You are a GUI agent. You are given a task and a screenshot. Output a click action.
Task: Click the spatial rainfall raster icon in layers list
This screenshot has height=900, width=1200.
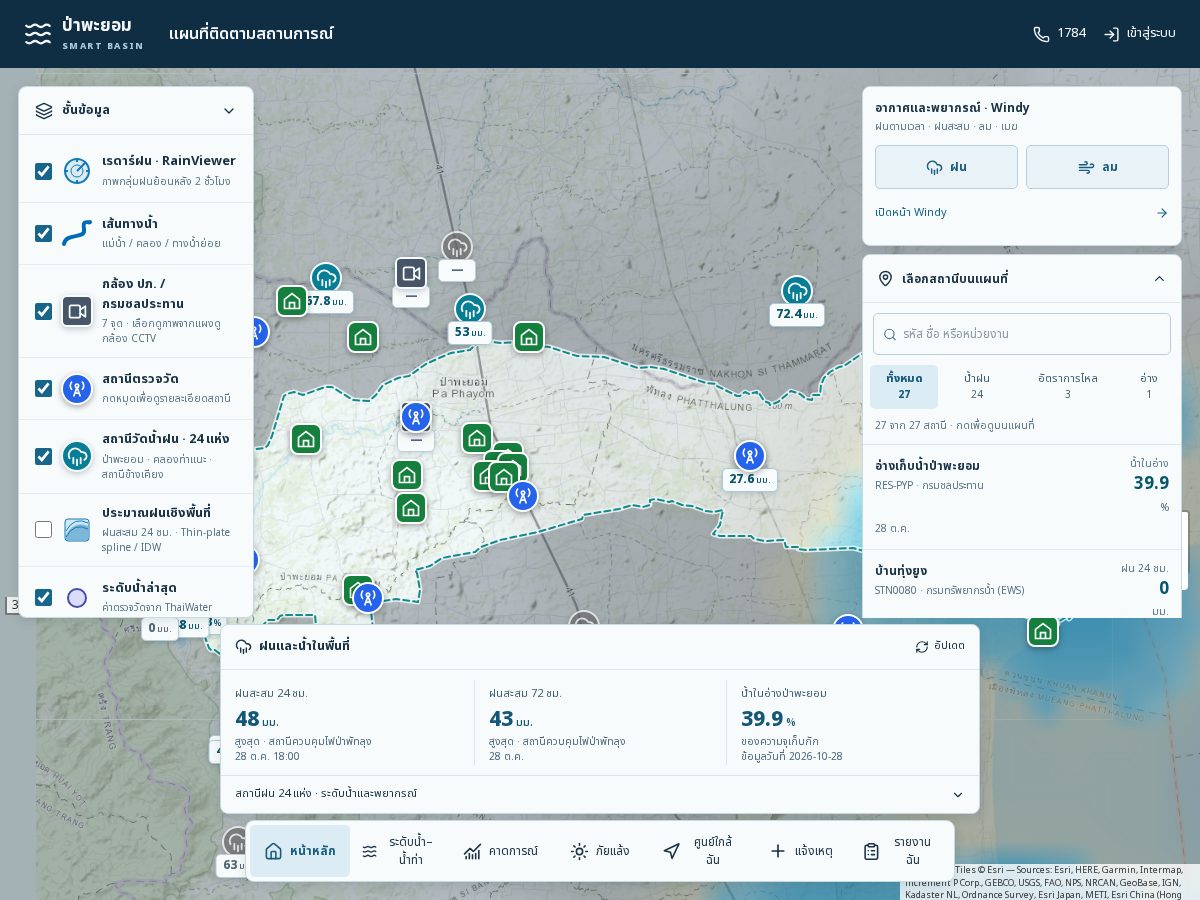[x=77, y=529]
